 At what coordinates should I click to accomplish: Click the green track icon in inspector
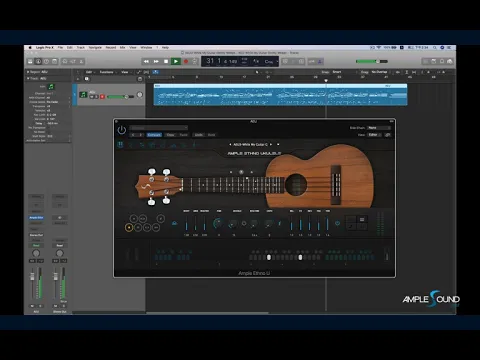(51, 87)
